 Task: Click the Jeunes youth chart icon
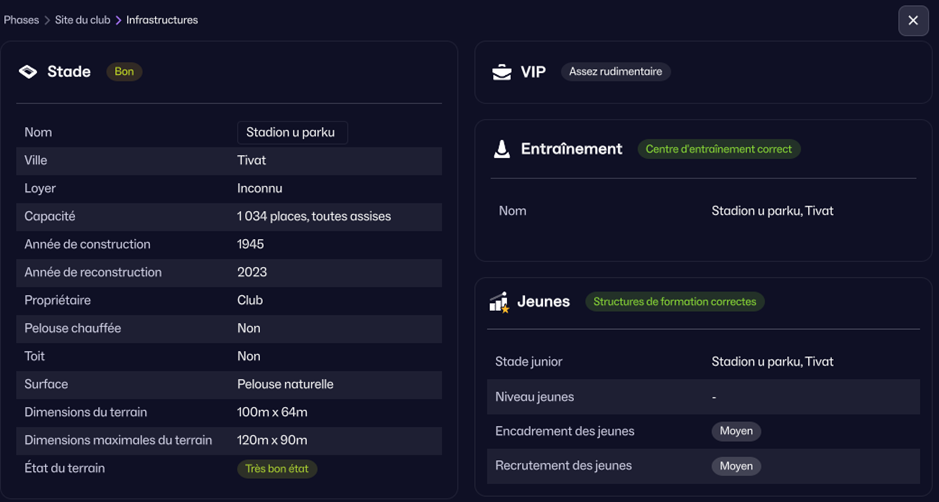(x=499, y=302)
